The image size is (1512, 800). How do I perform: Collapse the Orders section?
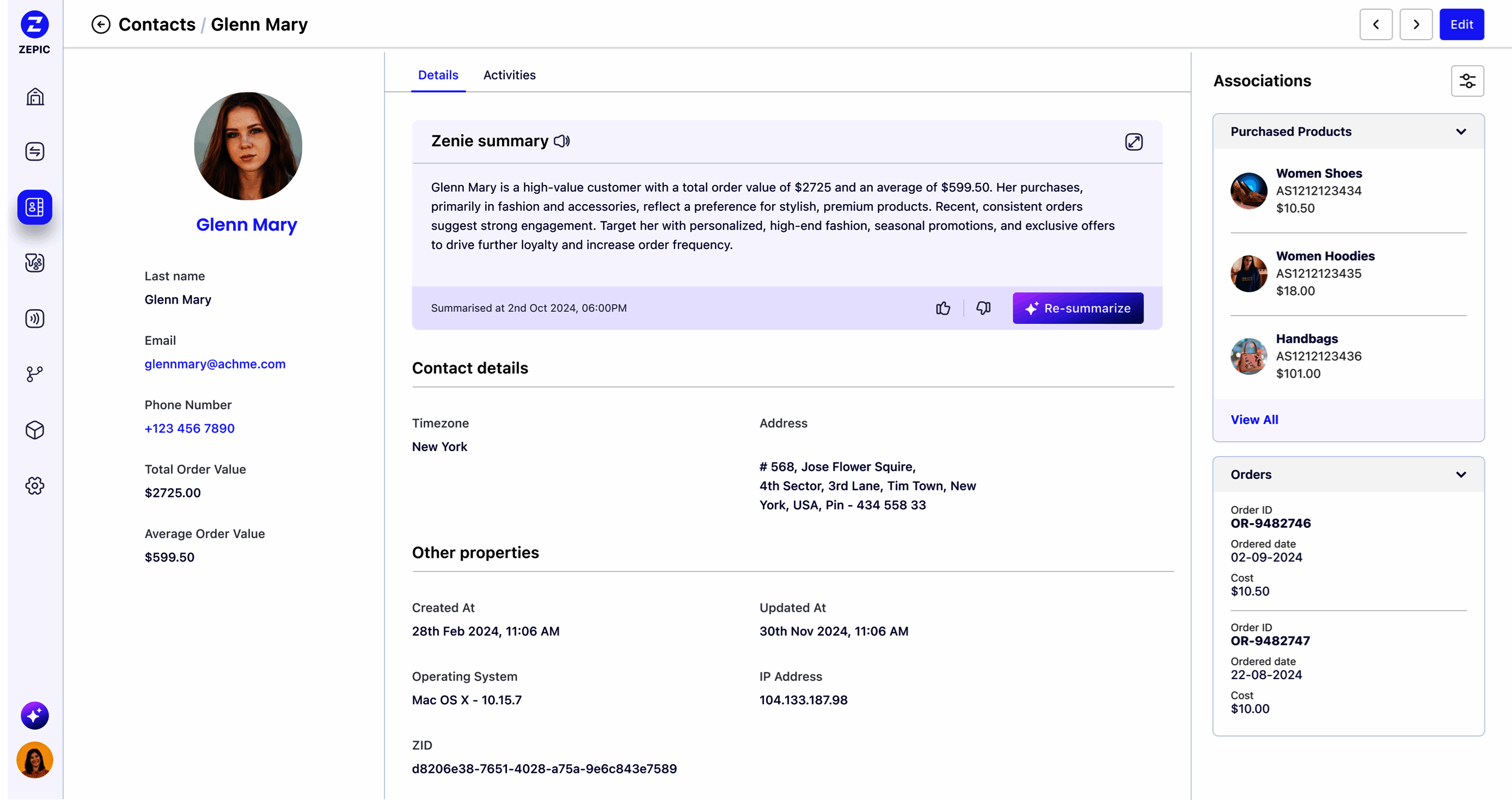coord(1461,475)
